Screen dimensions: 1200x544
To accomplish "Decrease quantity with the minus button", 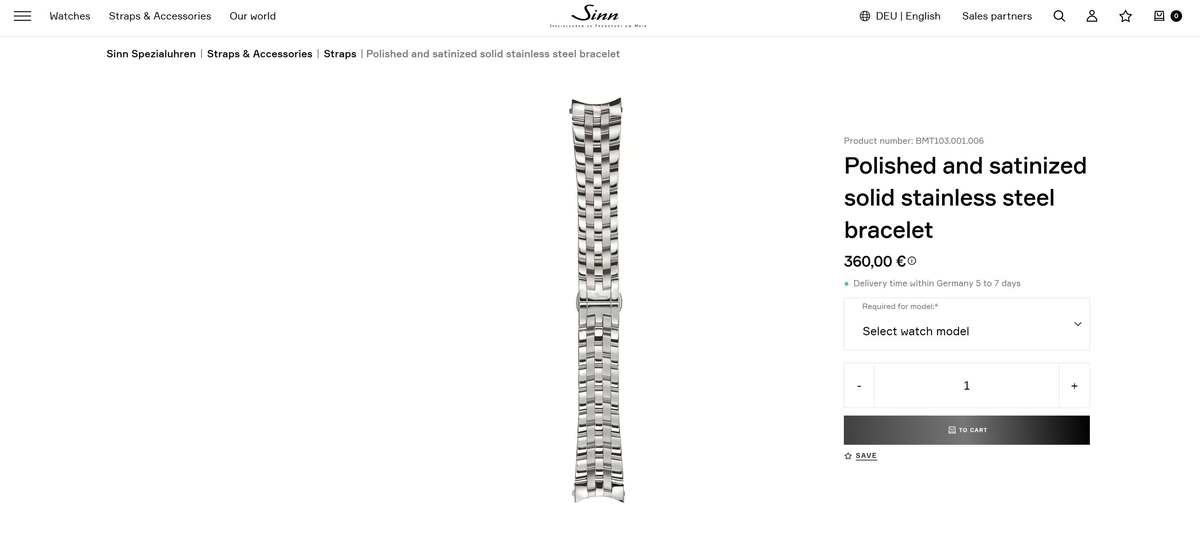I will point(859,386).
